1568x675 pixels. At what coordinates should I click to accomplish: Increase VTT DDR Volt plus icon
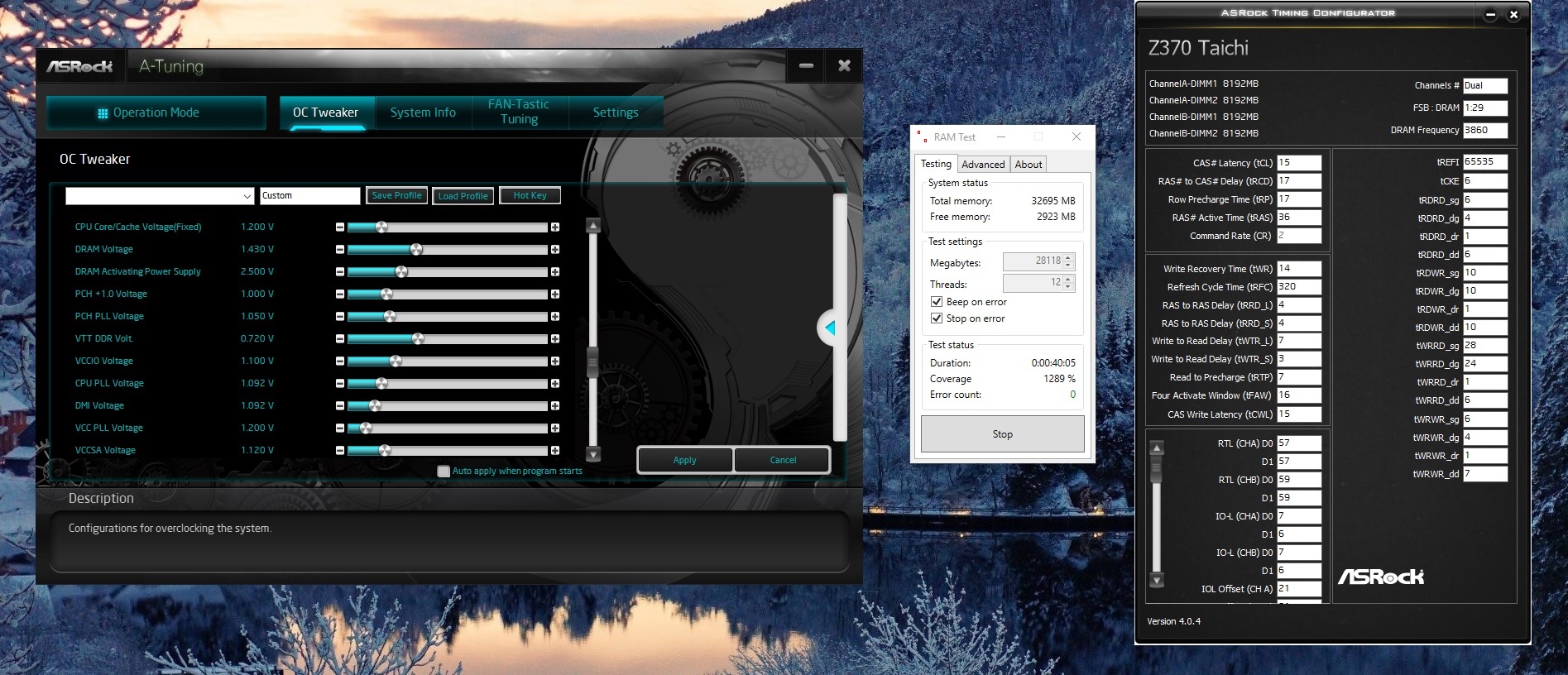point(555,338)
